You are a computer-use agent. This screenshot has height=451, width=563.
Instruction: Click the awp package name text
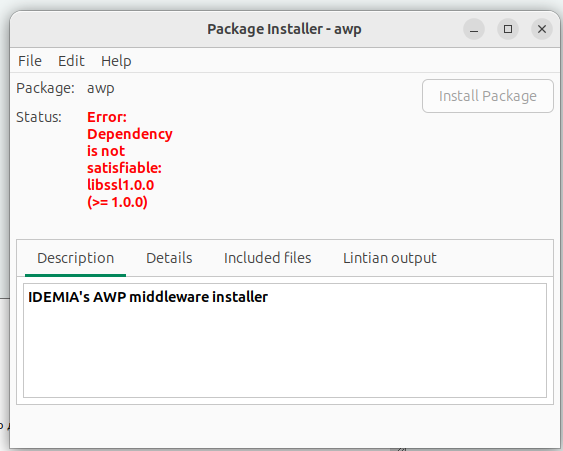point(101,88)
